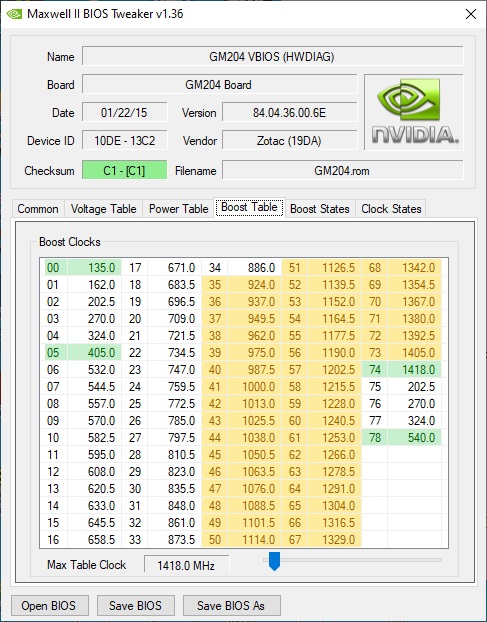Select boost clock cell 1000.0
This screenshot has height=622, width=487.
tap(255, 387)
